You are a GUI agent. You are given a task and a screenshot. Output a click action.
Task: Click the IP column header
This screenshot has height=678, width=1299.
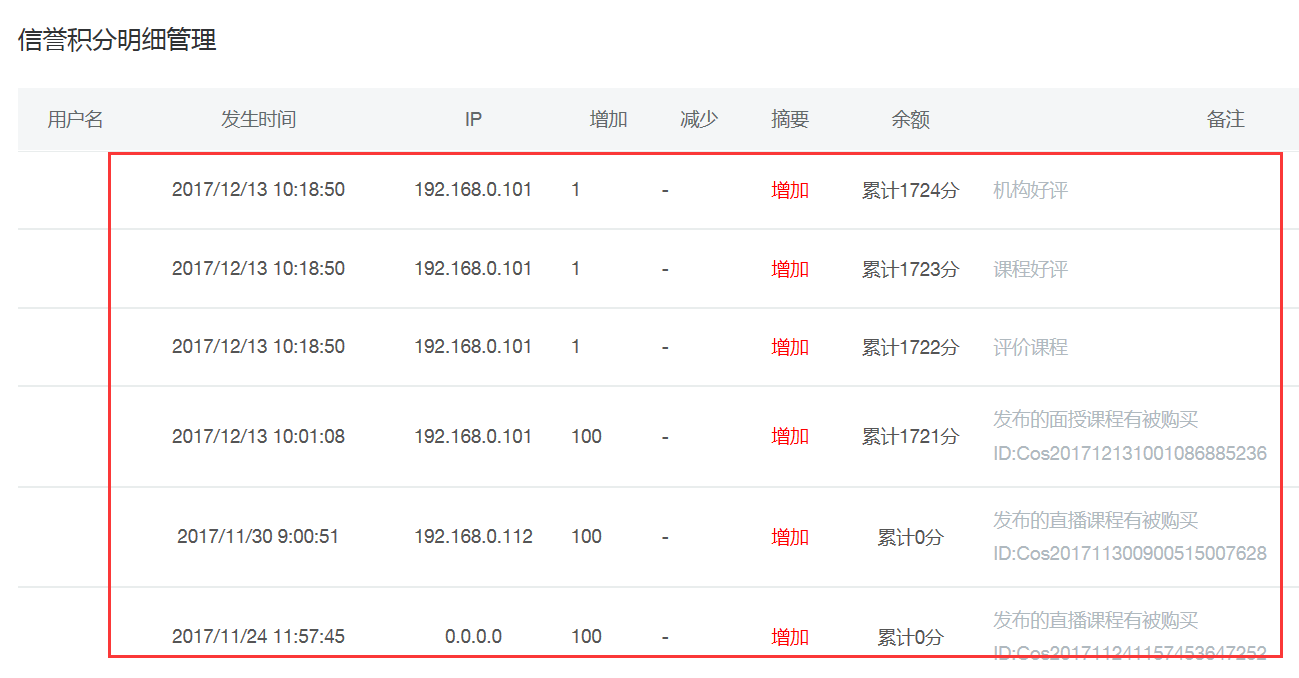[473, 120]
